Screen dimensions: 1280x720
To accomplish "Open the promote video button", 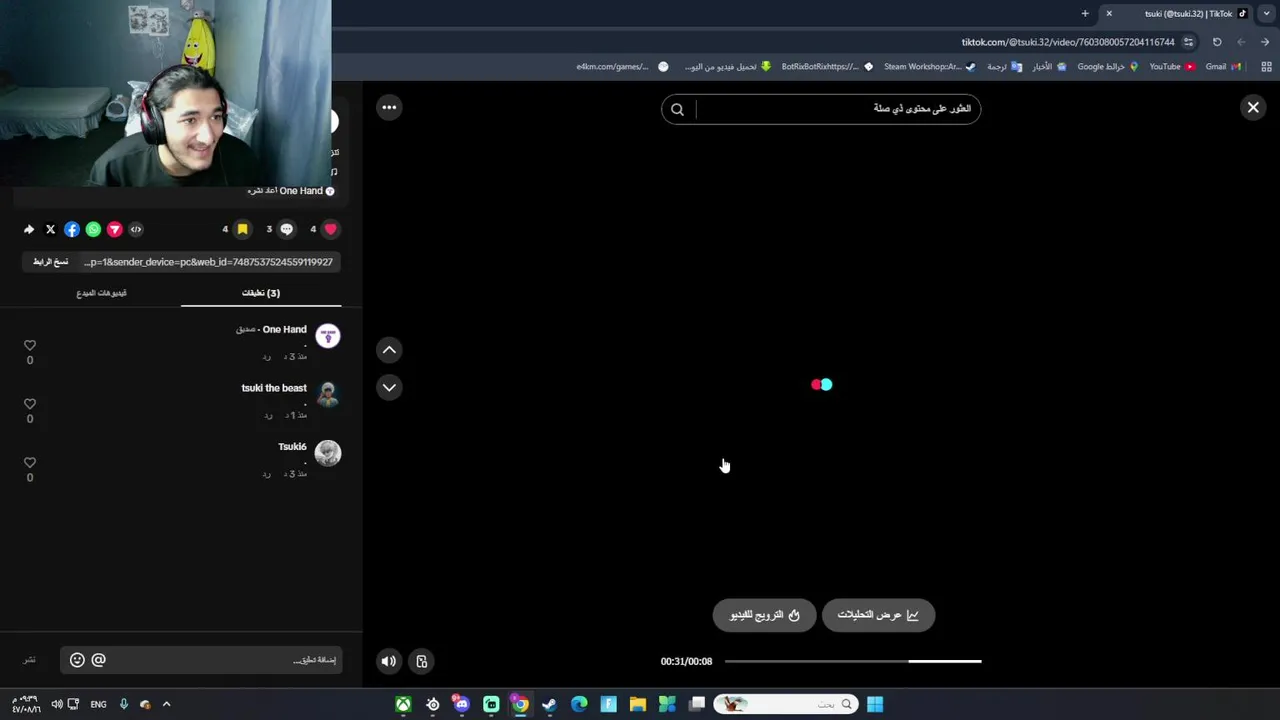I will tap(764, 615).
